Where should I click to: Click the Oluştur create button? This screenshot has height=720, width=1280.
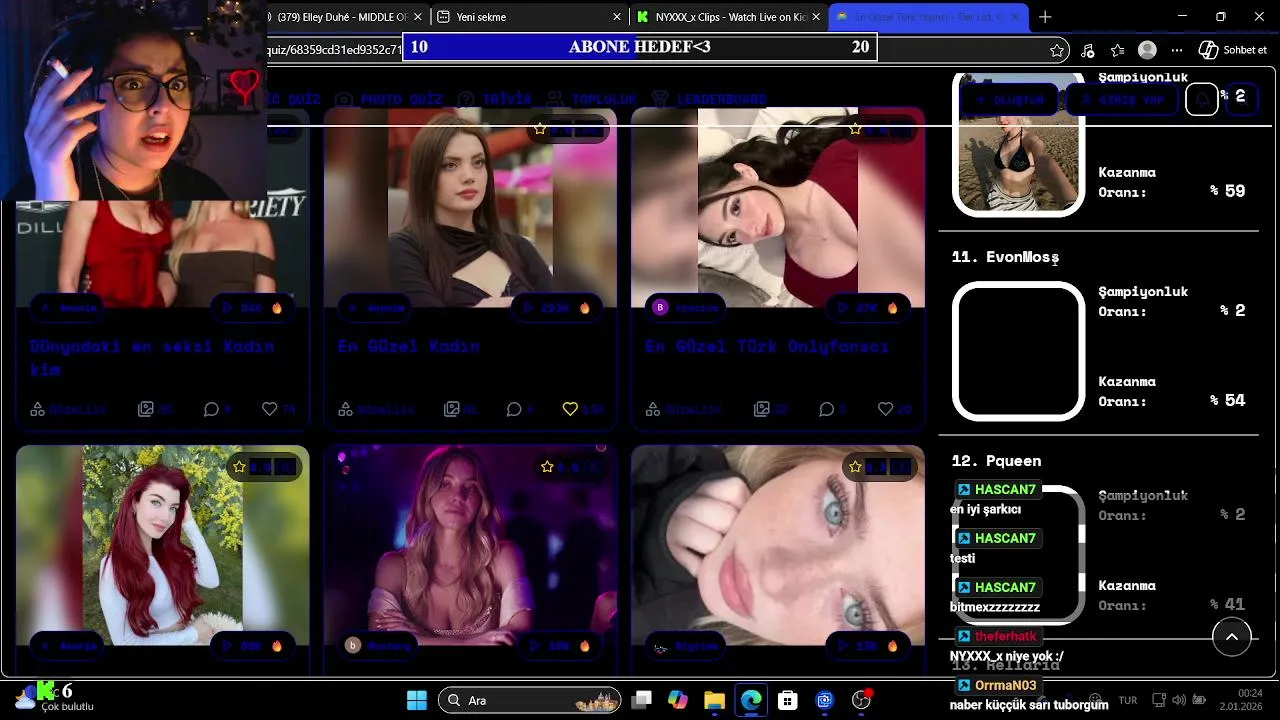[1009, 99]
